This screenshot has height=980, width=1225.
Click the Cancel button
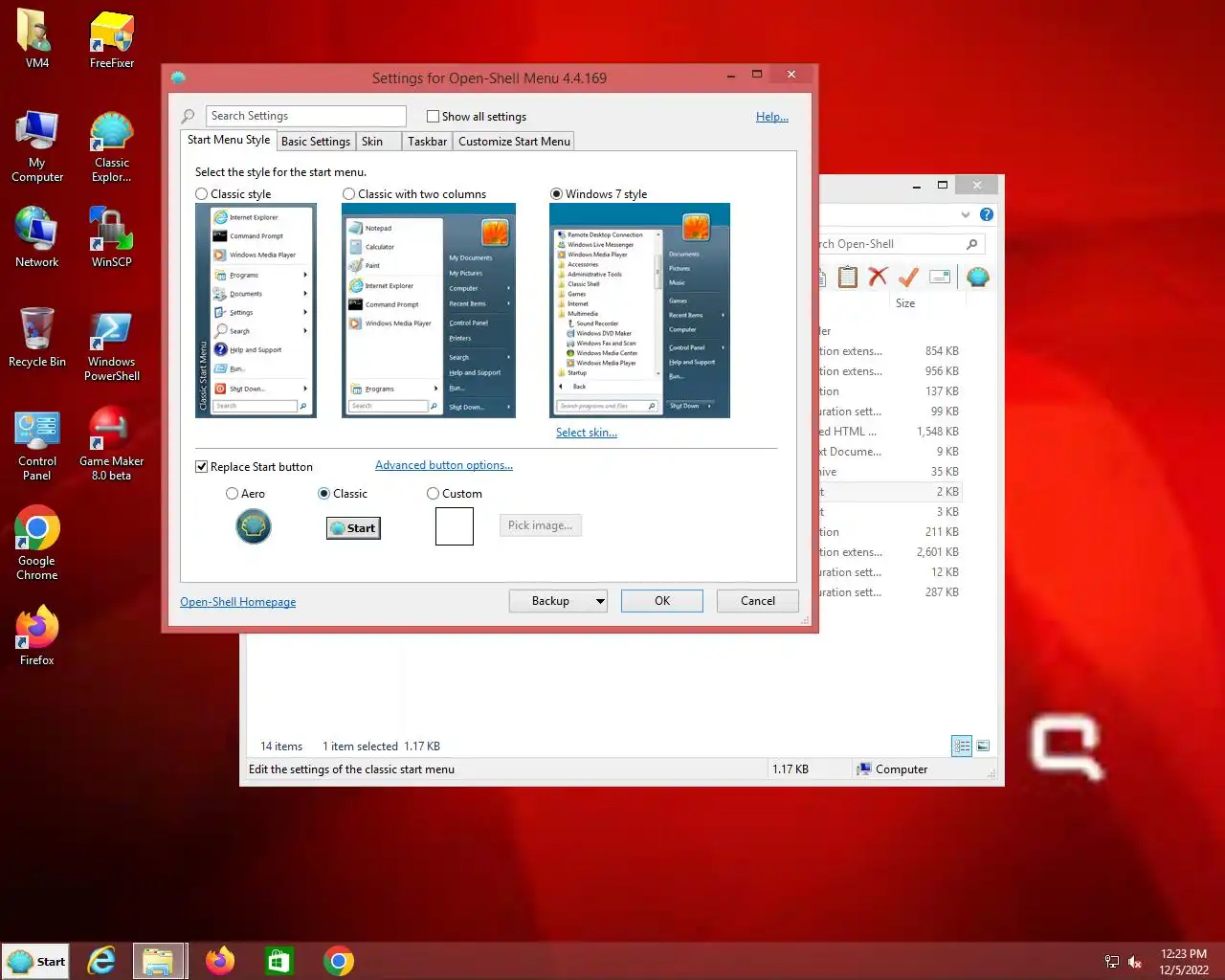pos(758,601)
